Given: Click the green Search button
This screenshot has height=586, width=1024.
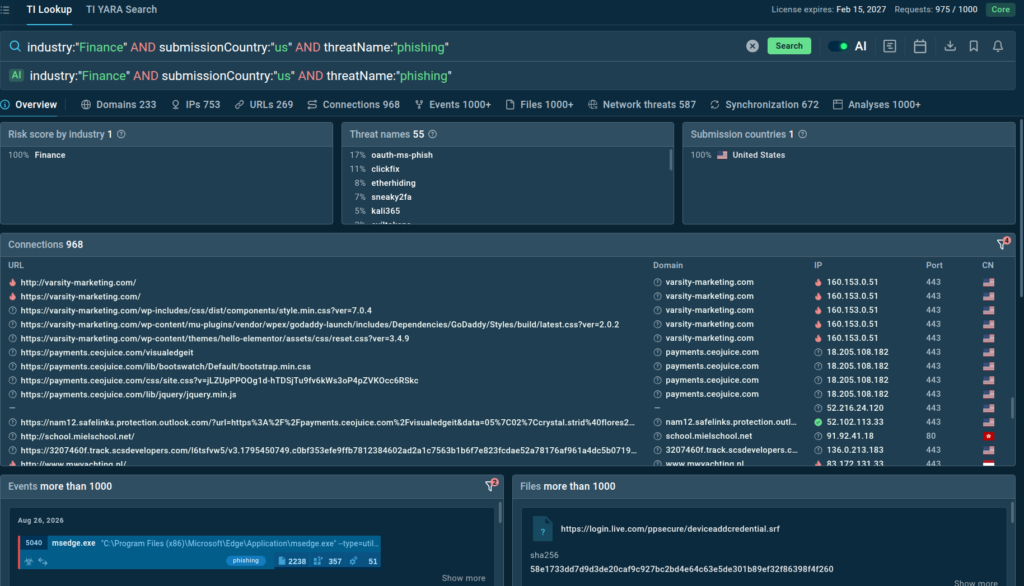Looking at the screenshot, I should tap(789, 46).
